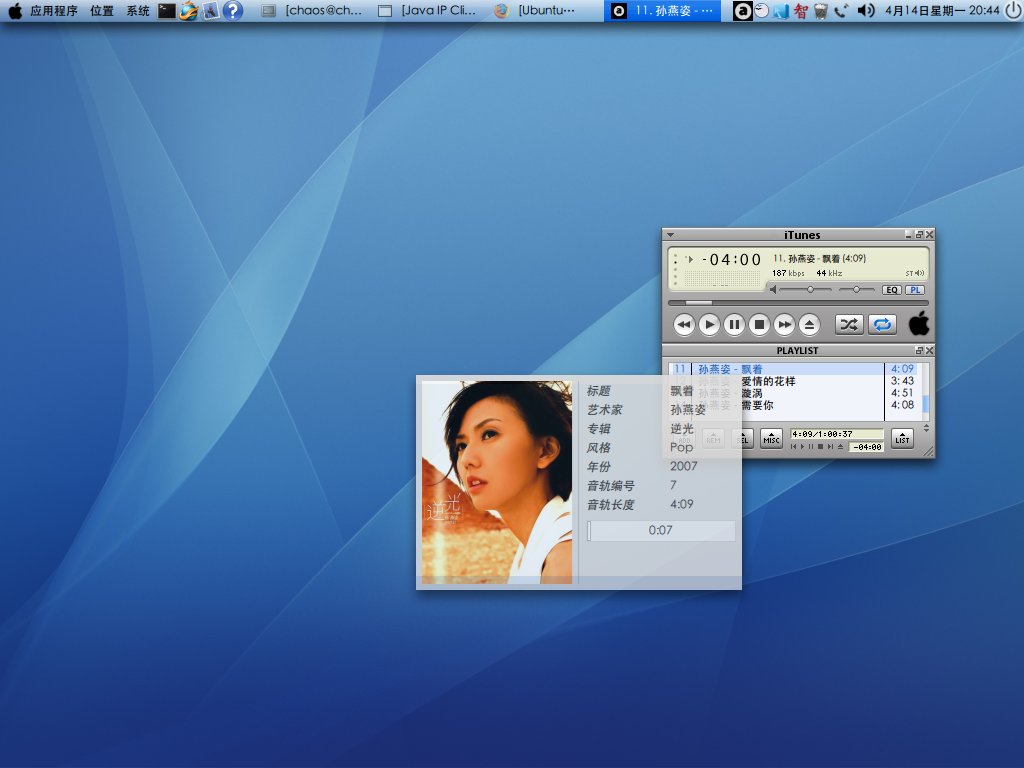Click the playlist mini eject button
Image resolution: width=1024 pixels, height=768 pixels.
840,447
